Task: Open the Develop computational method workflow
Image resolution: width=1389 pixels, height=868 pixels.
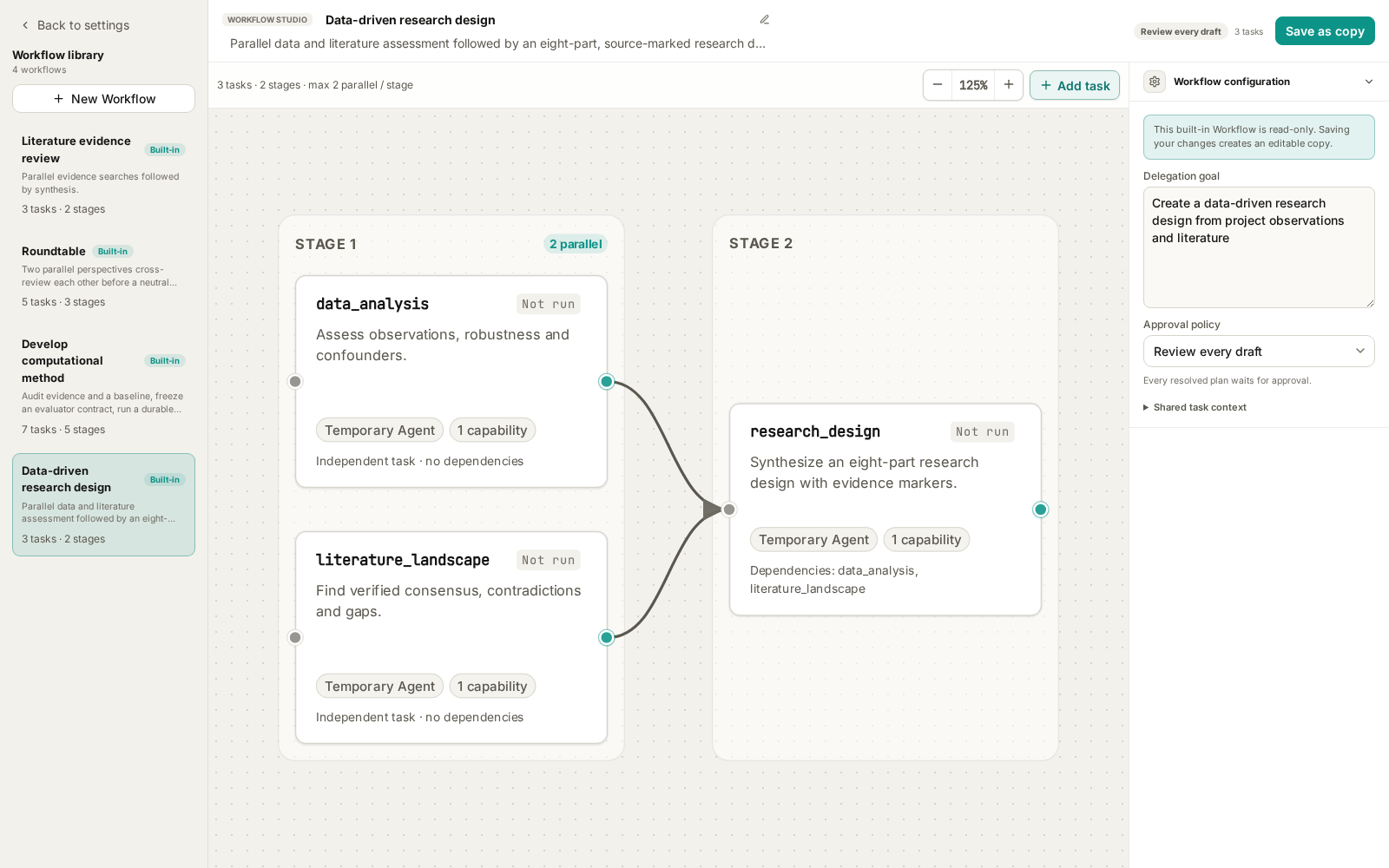Action: pyautogui.click(x=103, y=386)
